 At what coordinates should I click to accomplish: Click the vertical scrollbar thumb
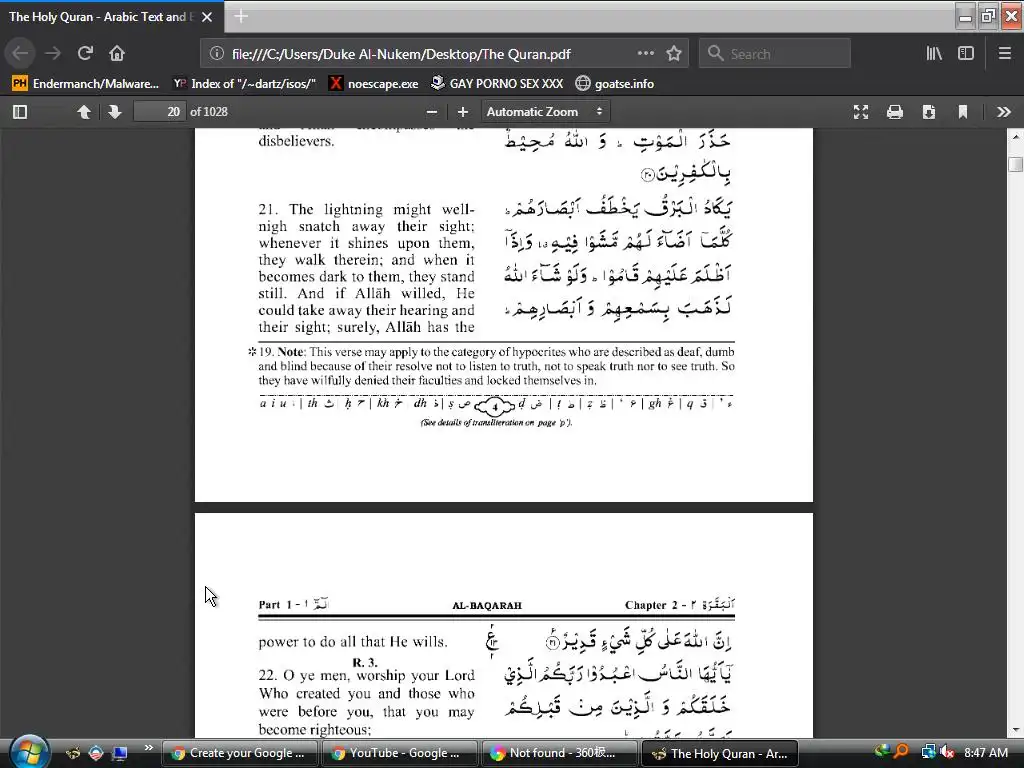click(1016, 164)
